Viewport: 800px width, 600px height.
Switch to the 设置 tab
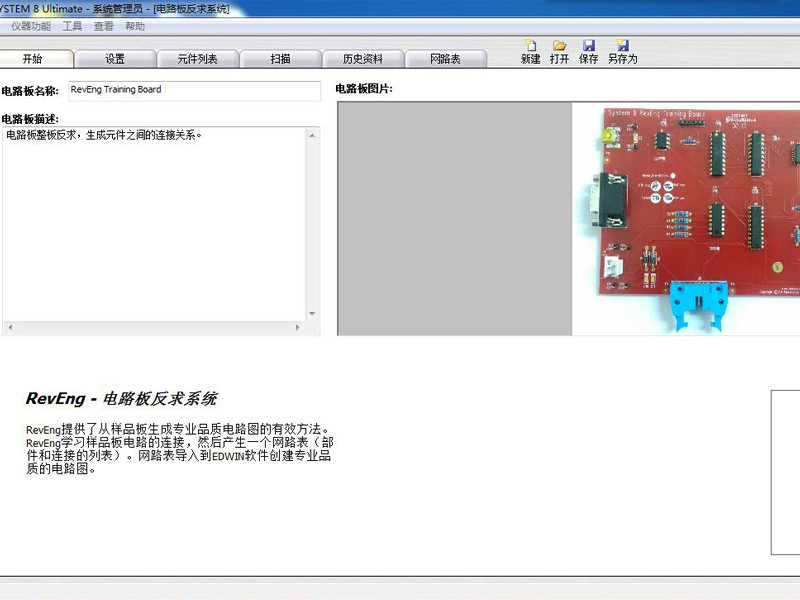pos(115,59)
